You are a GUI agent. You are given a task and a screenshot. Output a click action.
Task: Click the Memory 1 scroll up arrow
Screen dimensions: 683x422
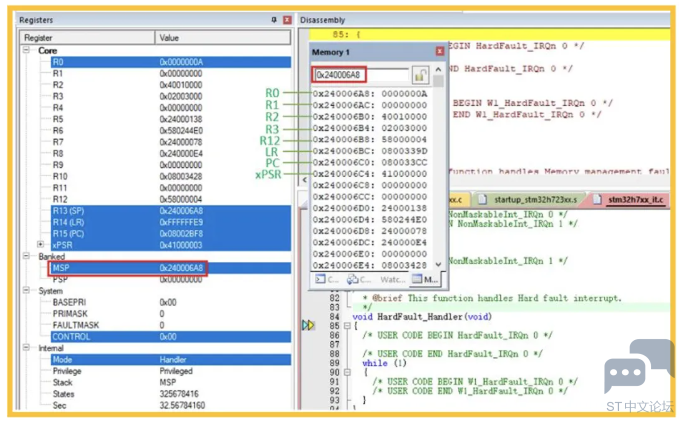coord(439,70)
